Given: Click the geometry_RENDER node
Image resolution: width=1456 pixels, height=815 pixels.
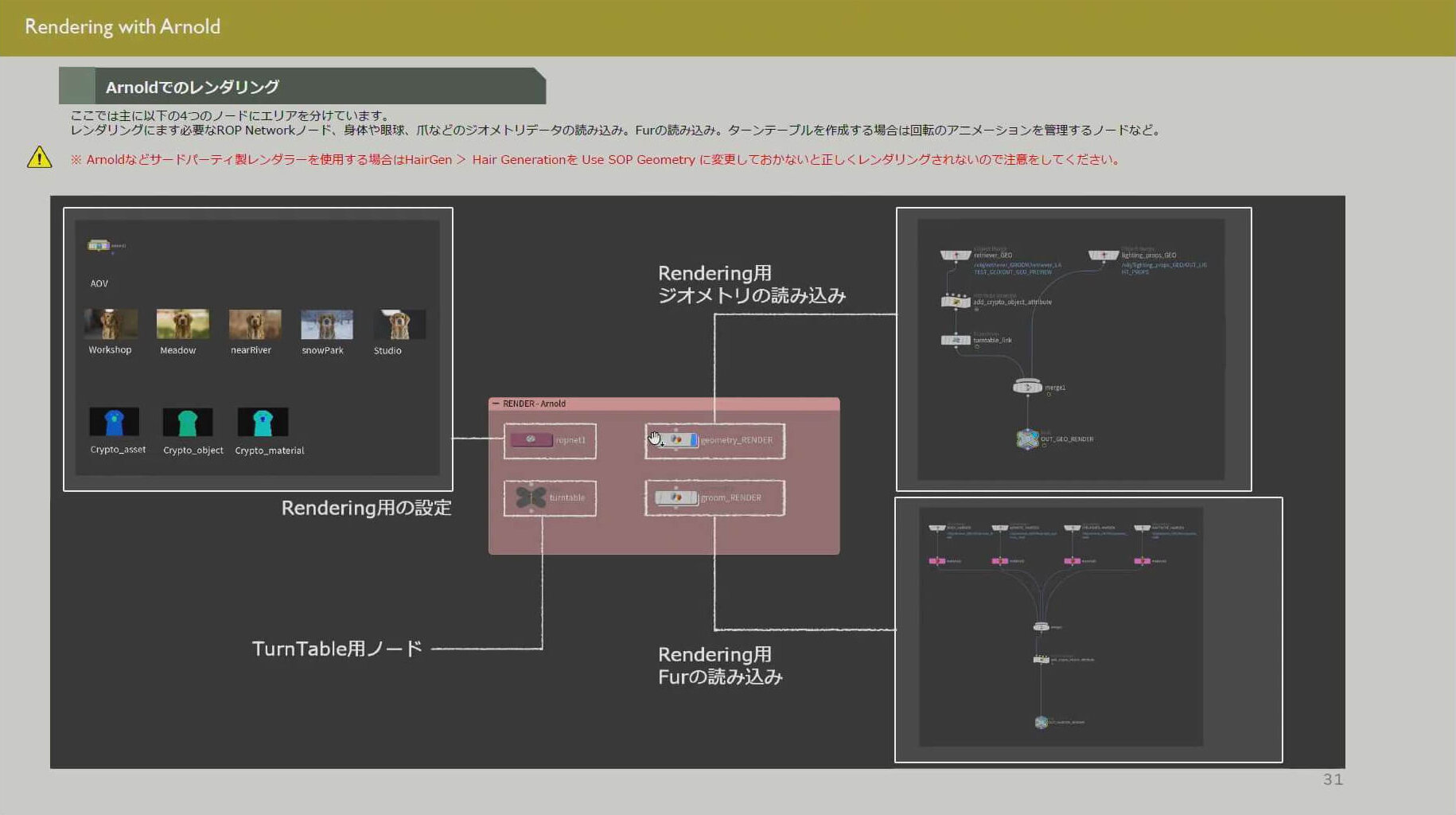Looking at the screenshot, I should tap(675, 440).
